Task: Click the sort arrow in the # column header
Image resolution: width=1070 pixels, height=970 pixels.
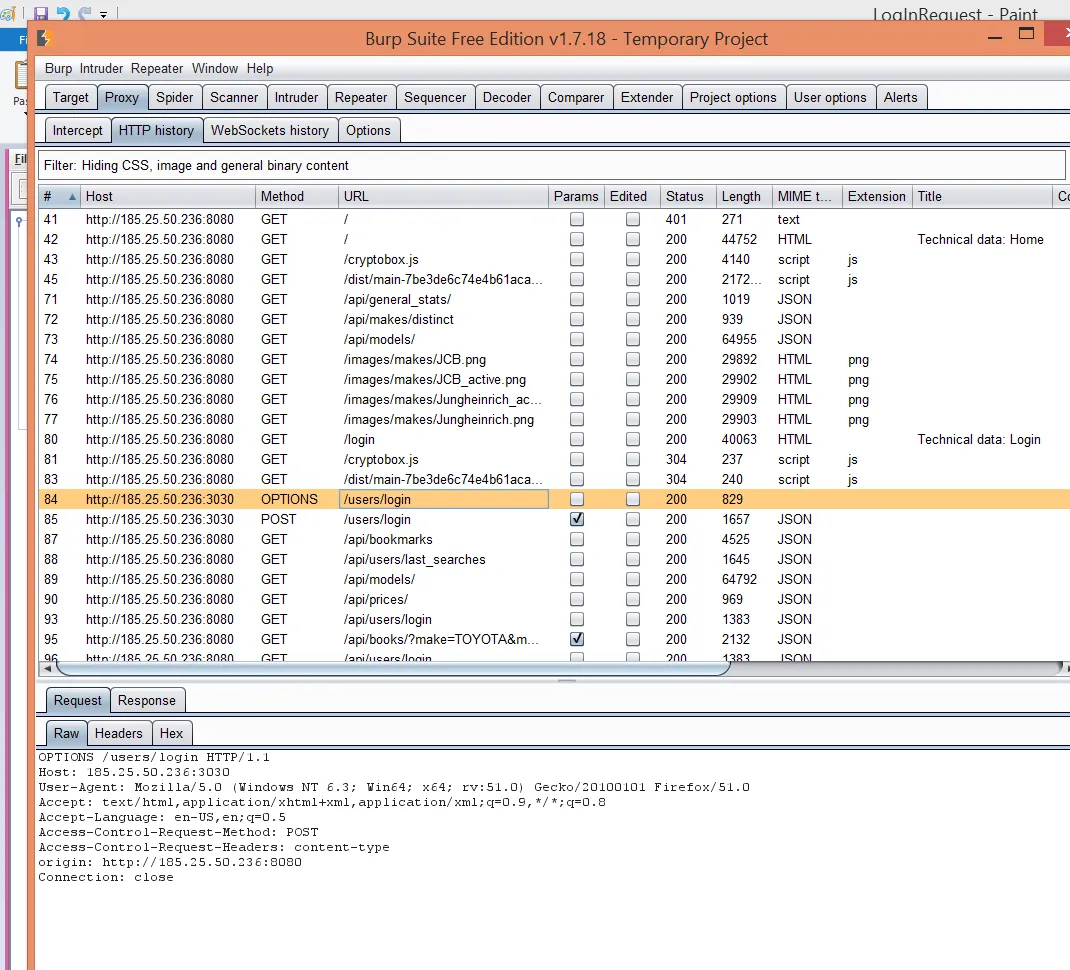Action: point(72,197)
